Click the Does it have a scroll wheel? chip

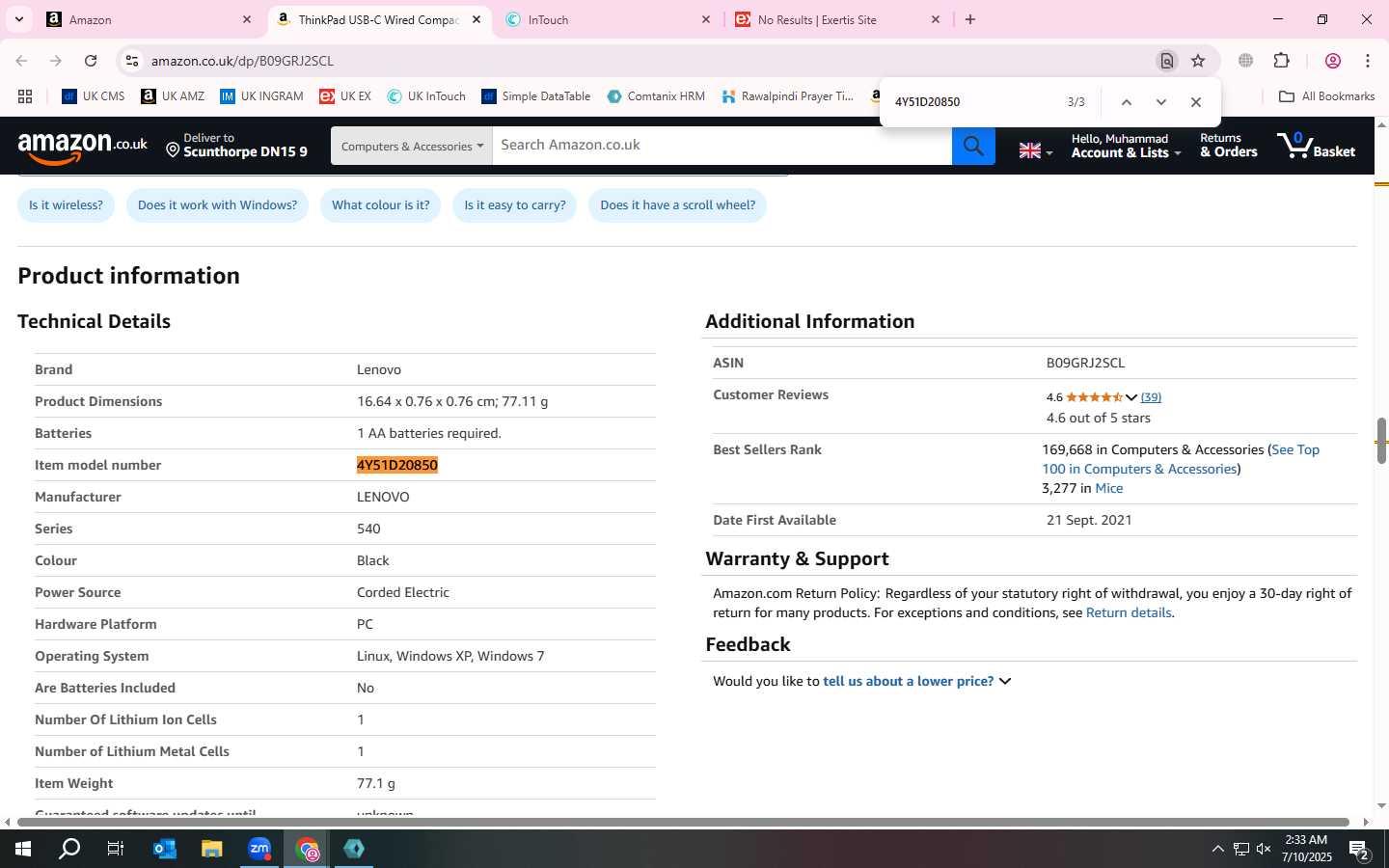(x=678, y=205)
